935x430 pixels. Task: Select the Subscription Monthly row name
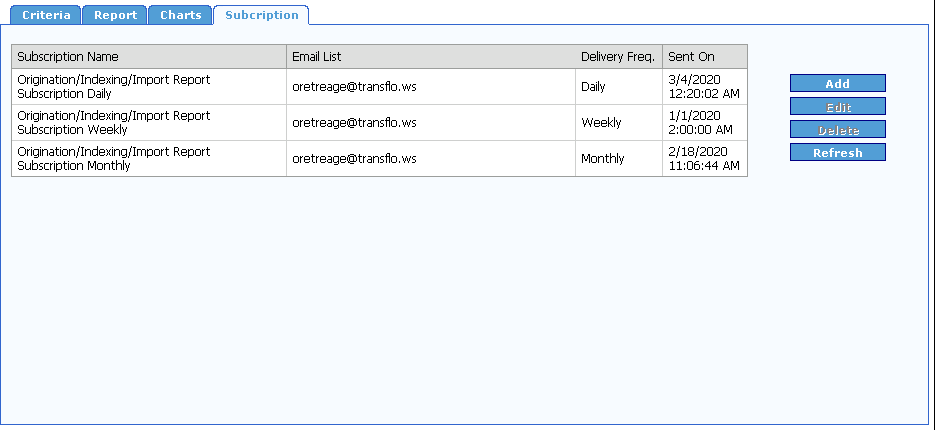(114, 159)
